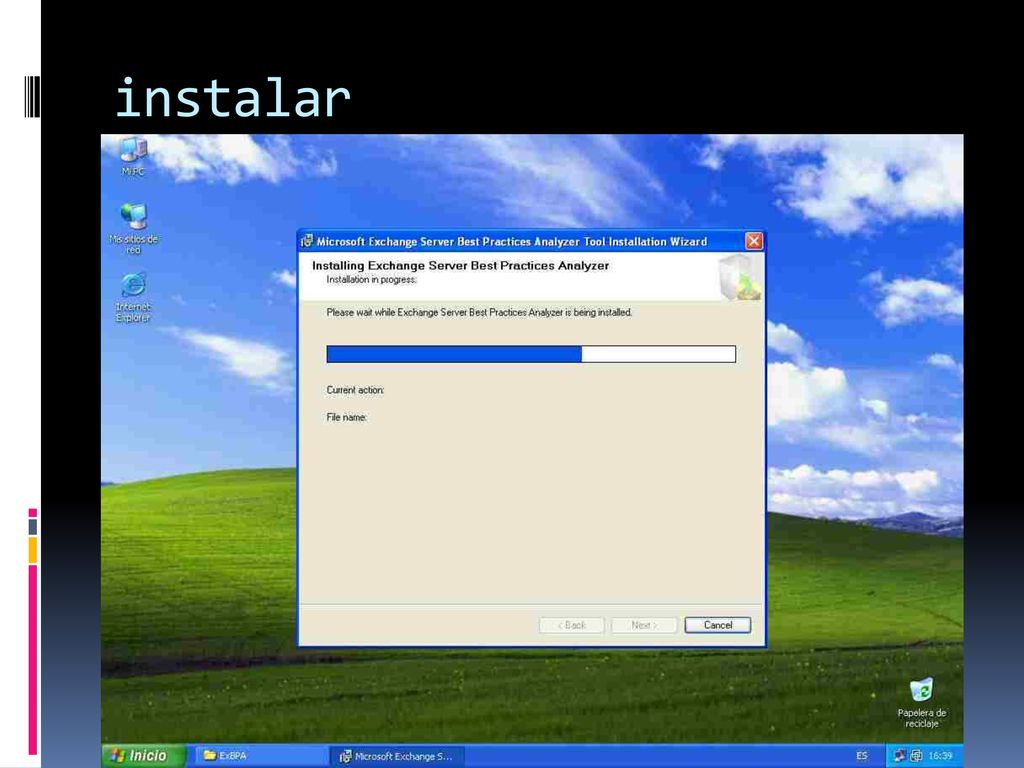Open the Mi PC desktop icon

[133, 156]
